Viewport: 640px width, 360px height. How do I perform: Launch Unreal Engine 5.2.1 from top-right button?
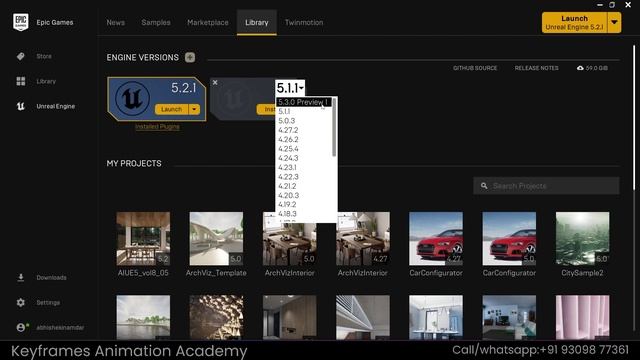574,22
